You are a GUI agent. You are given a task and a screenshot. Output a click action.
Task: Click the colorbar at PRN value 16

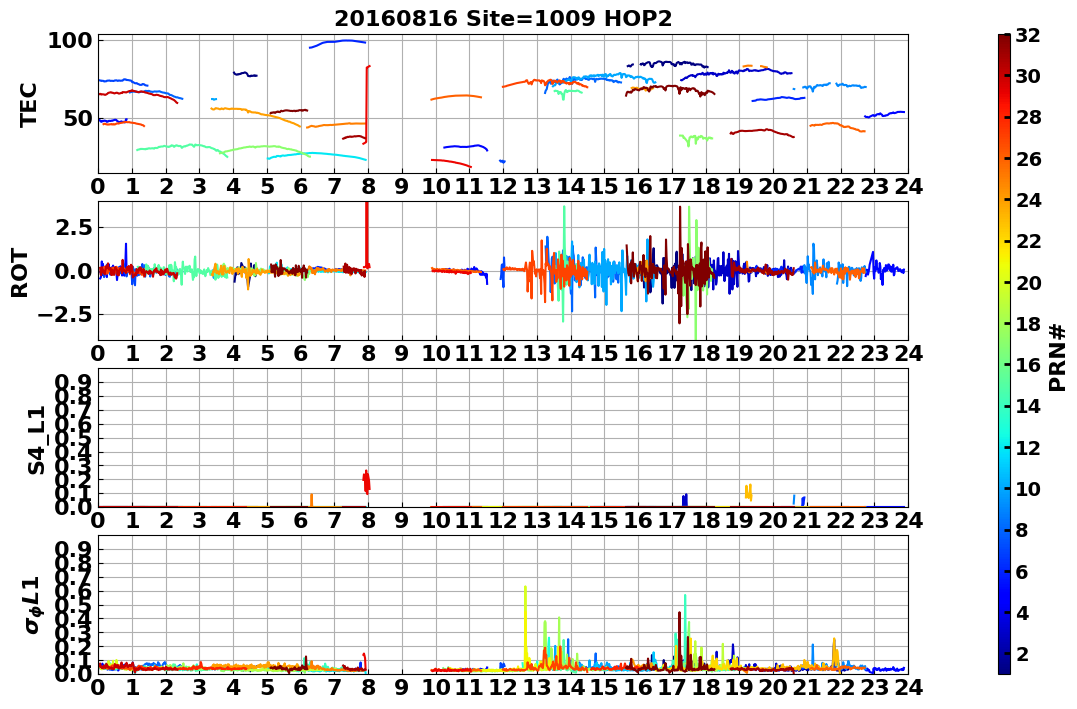[1004, 365]
